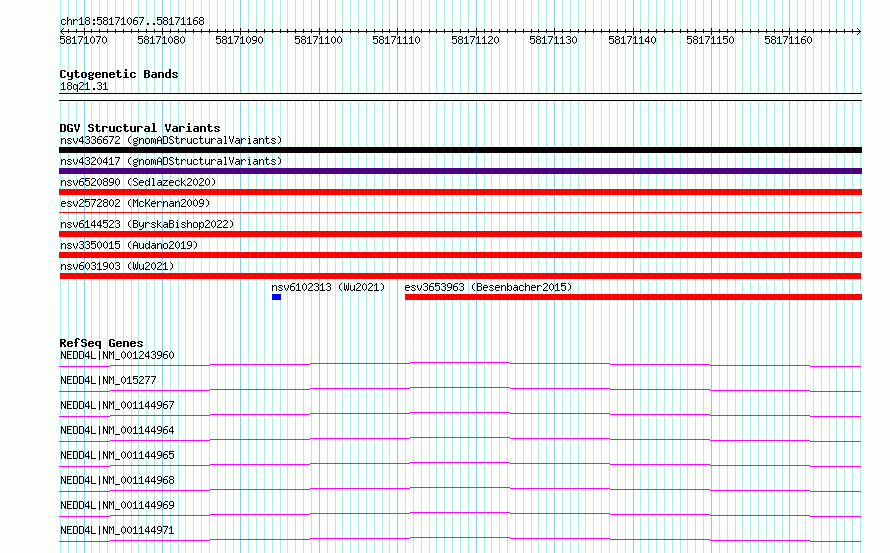Screen dimensions: 890x553
Task: Click the red esv3653963 variant bar
Action: (633, 297)
